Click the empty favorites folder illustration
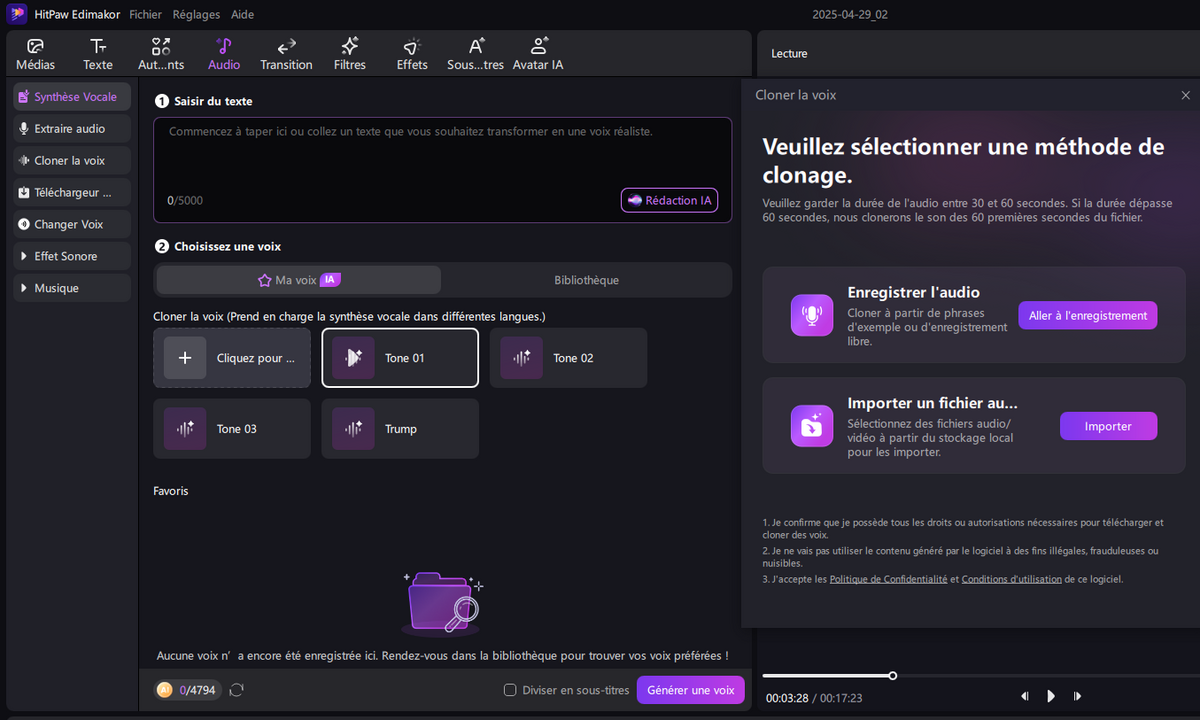1200x720 pixels. [x=442, y=604]
